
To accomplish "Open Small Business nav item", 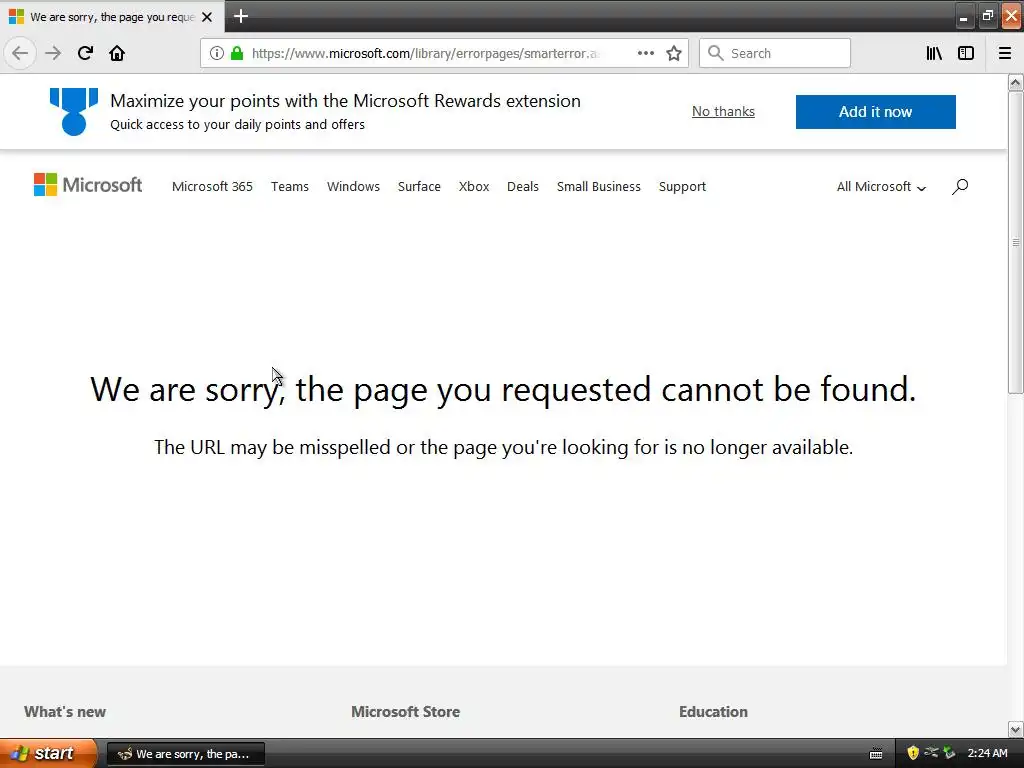I will [x=599, y=187].
